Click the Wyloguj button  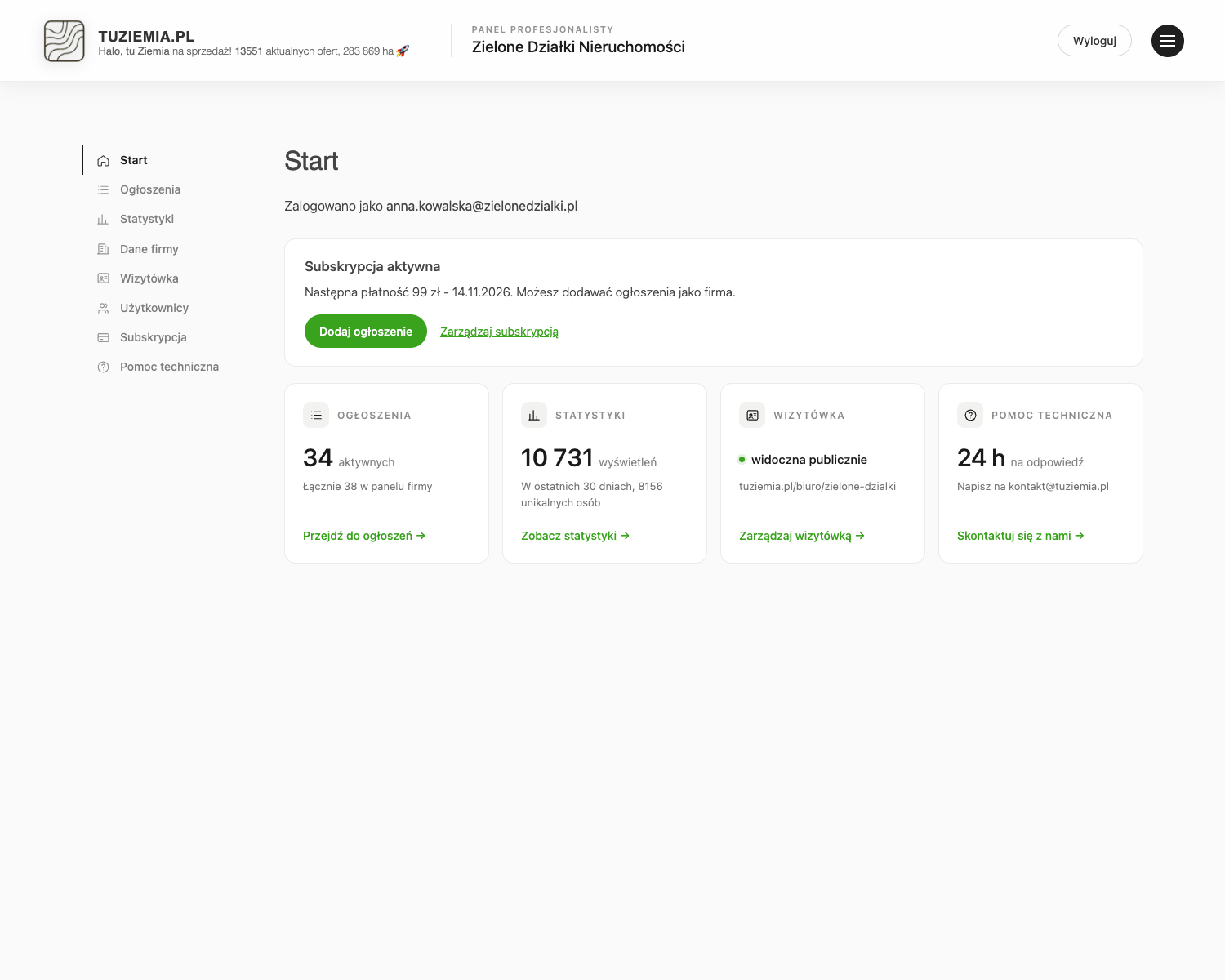(1094, 41)
